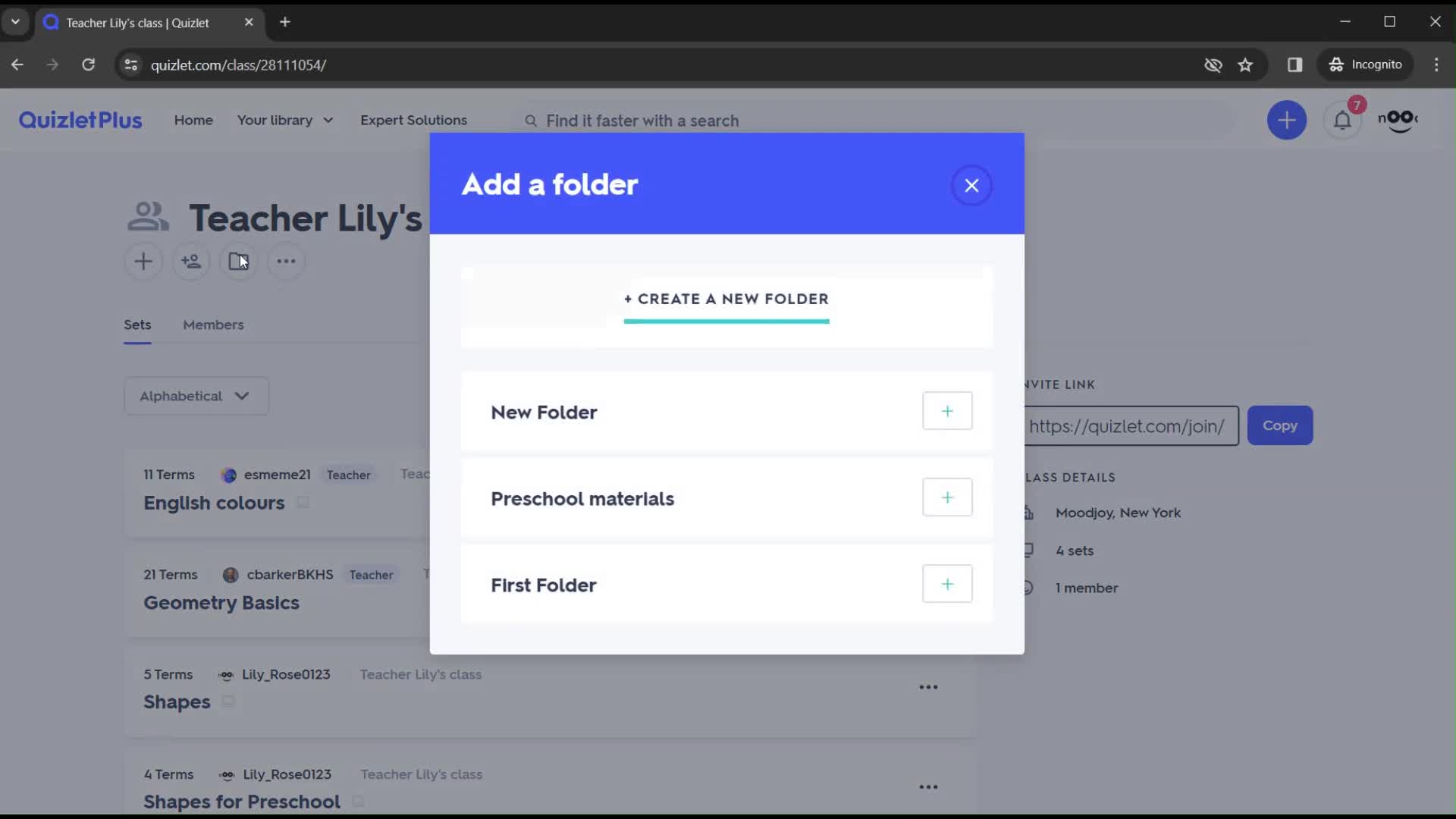The image size is (1456, 819).
Task: Click the folder/class icon
Action: pyautogui.click(x=237, y=261)
